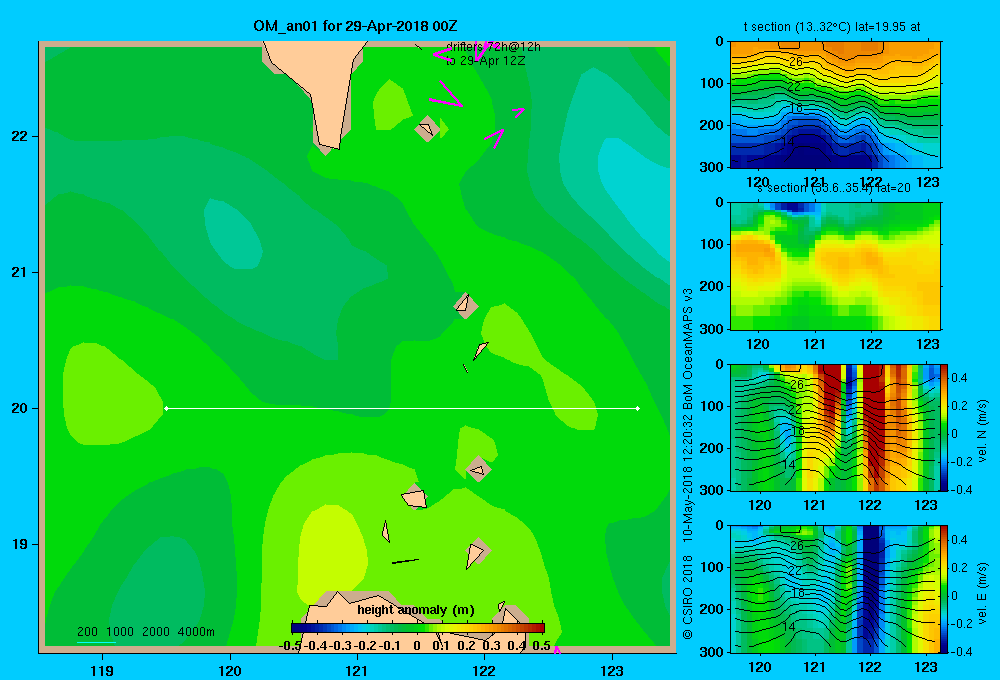
Task: Select the vel. N colorbar strip
Action: (944, 427)
